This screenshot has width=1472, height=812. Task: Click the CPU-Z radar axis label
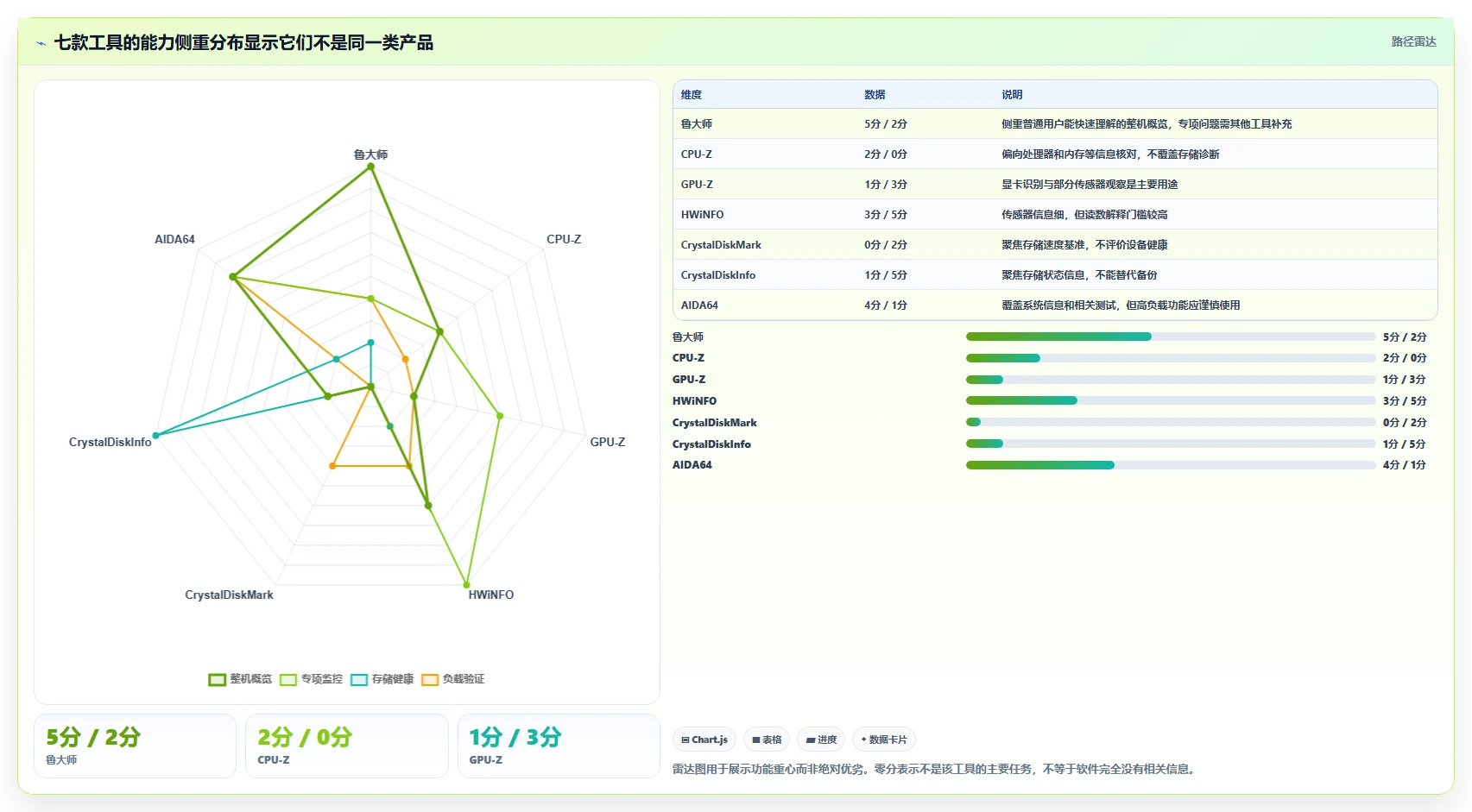tap(564, 239)
